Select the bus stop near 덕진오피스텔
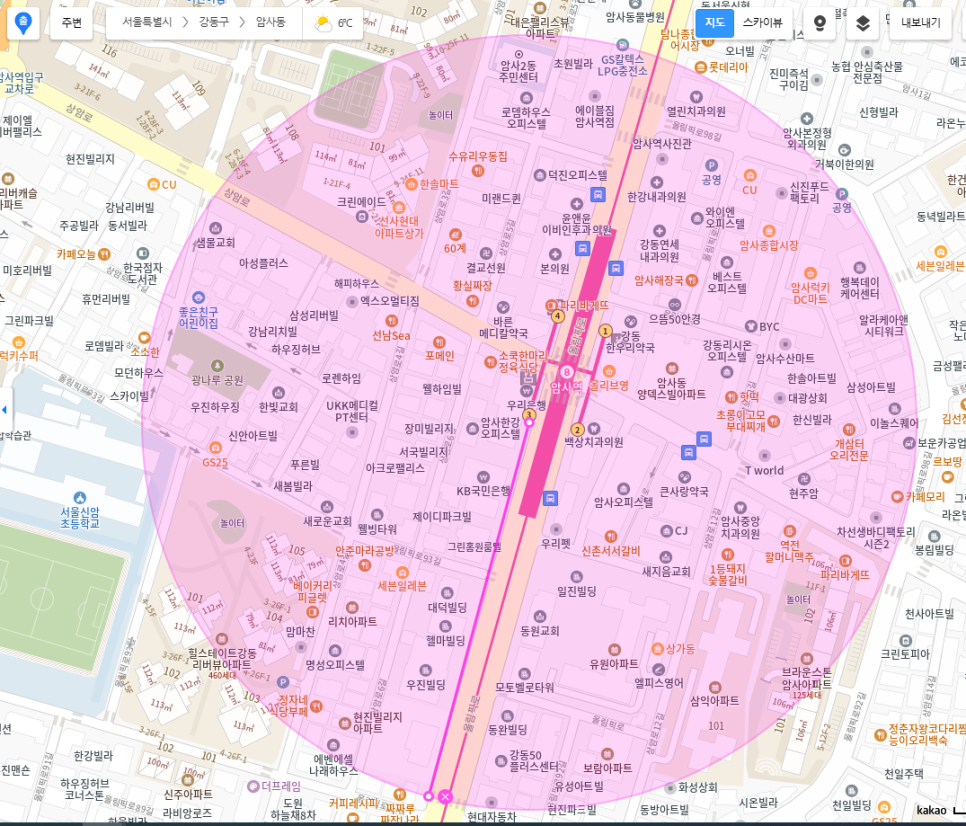 click(597, 195)
